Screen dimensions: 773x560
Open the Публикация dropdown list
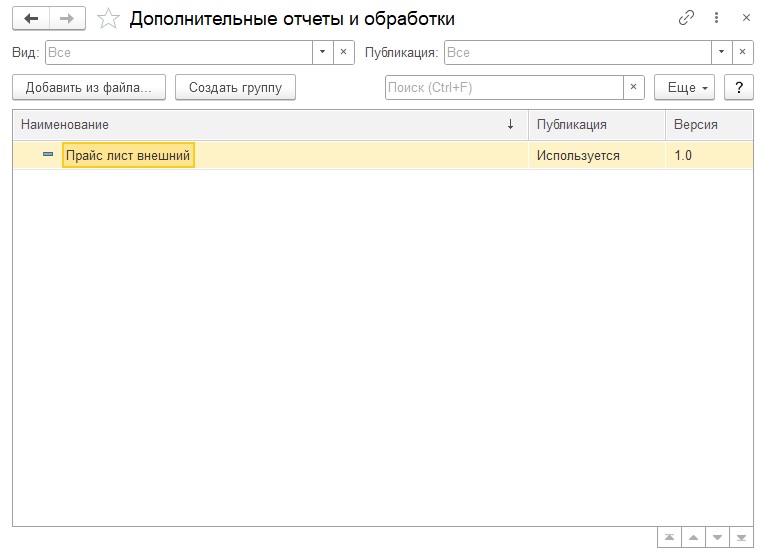tap(721, 52)
